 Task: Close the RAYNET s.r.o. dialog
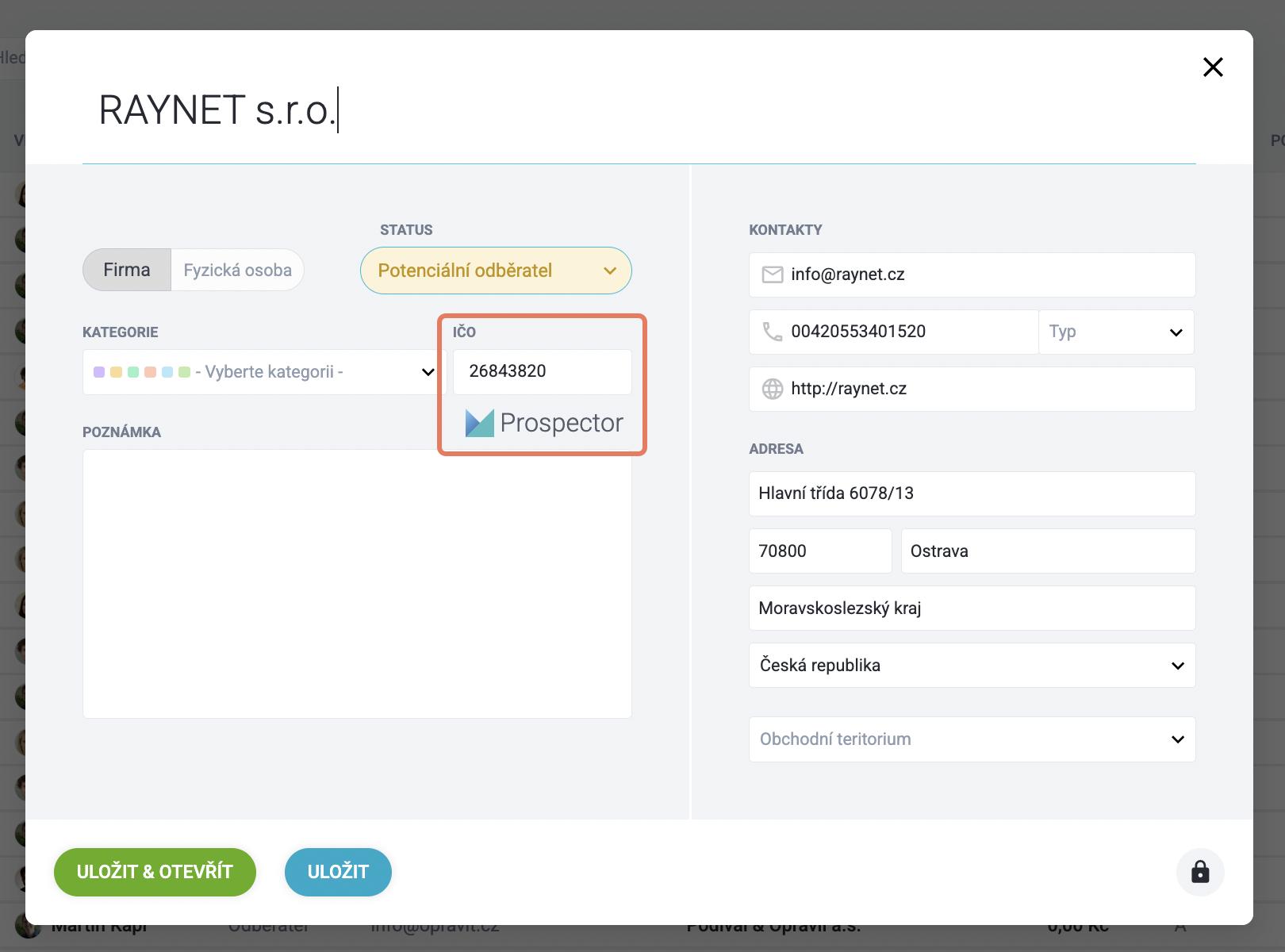tap(1213, 67)
